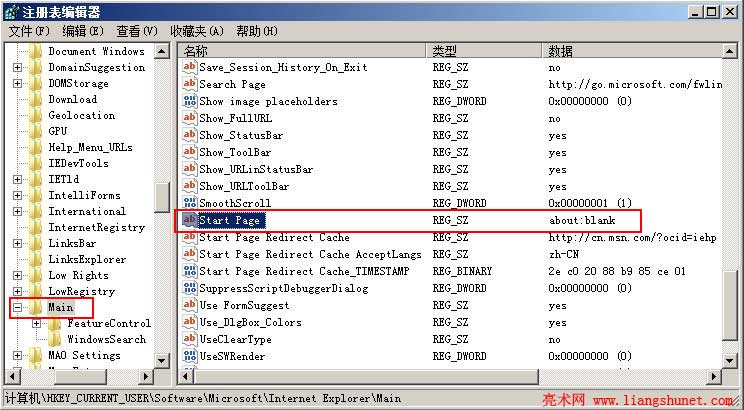Click the Start Page Redirect Cache AcceptLangs icon
Screen dimensions: 744x410
point(190,254)
